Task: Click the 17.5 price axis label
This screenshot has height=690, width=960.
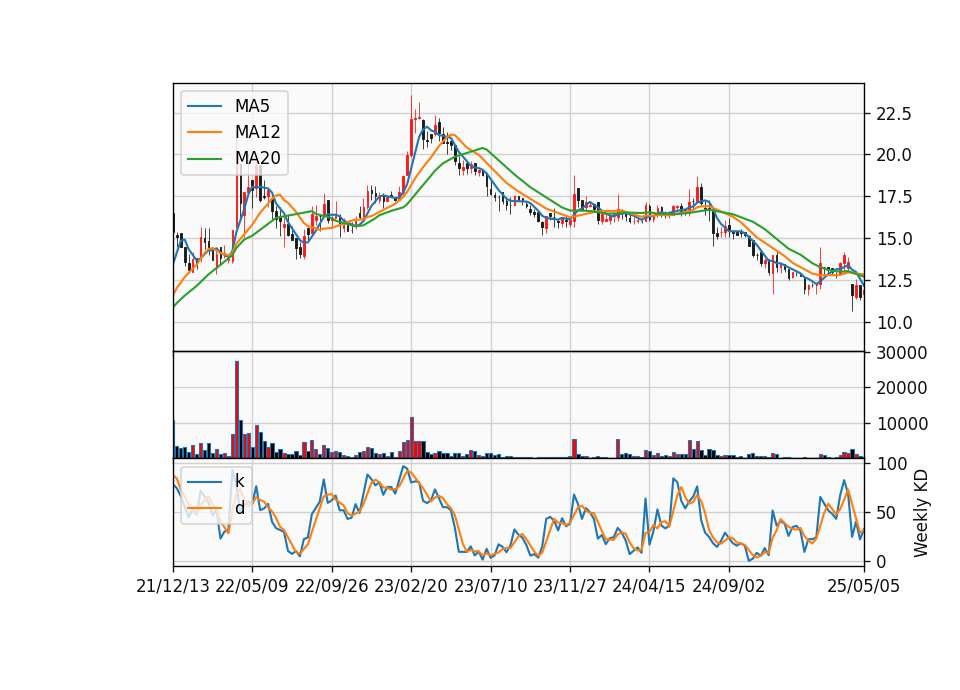Action: pos(894,197)
